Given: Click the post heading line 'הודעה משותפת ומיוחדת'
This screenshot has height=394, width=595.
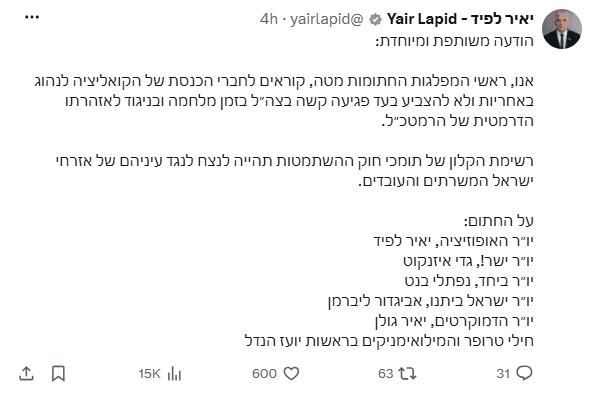Looking at the screenshot, I should pos(455,41).
